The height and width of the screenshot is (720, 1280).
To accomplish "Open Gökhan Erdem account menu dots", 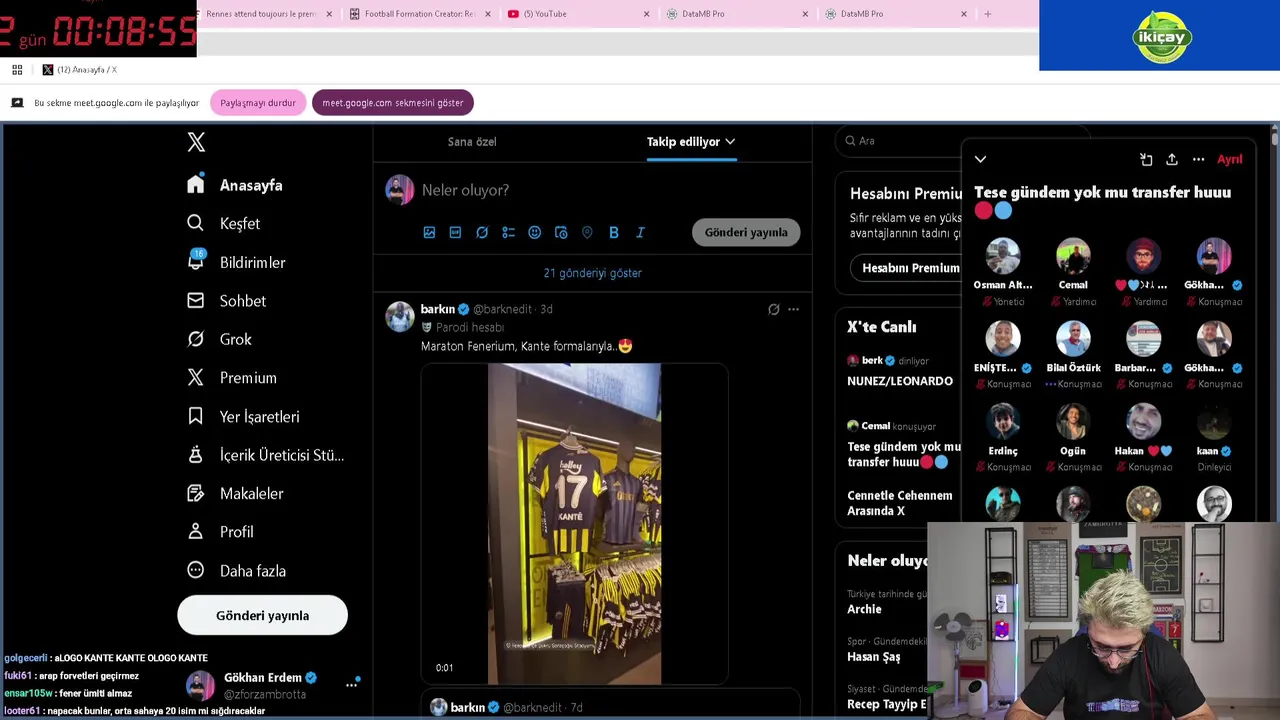I will pyautogui.click(x=351, y=685).
